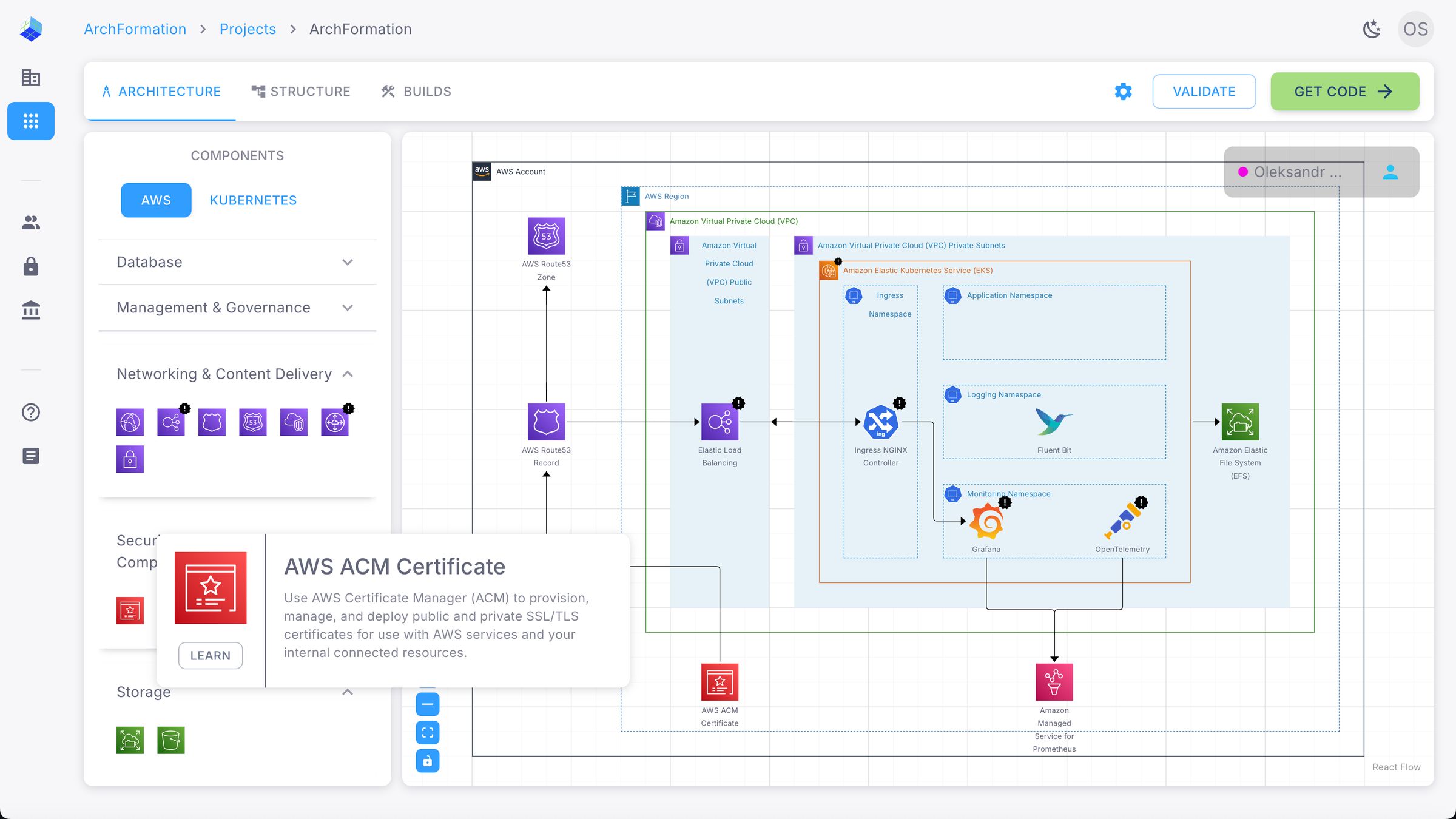Image resolution: width=1456 pixels, height=819 pixels.
Task: Click the fit-view control on the canvas
Action: (427, 732)
